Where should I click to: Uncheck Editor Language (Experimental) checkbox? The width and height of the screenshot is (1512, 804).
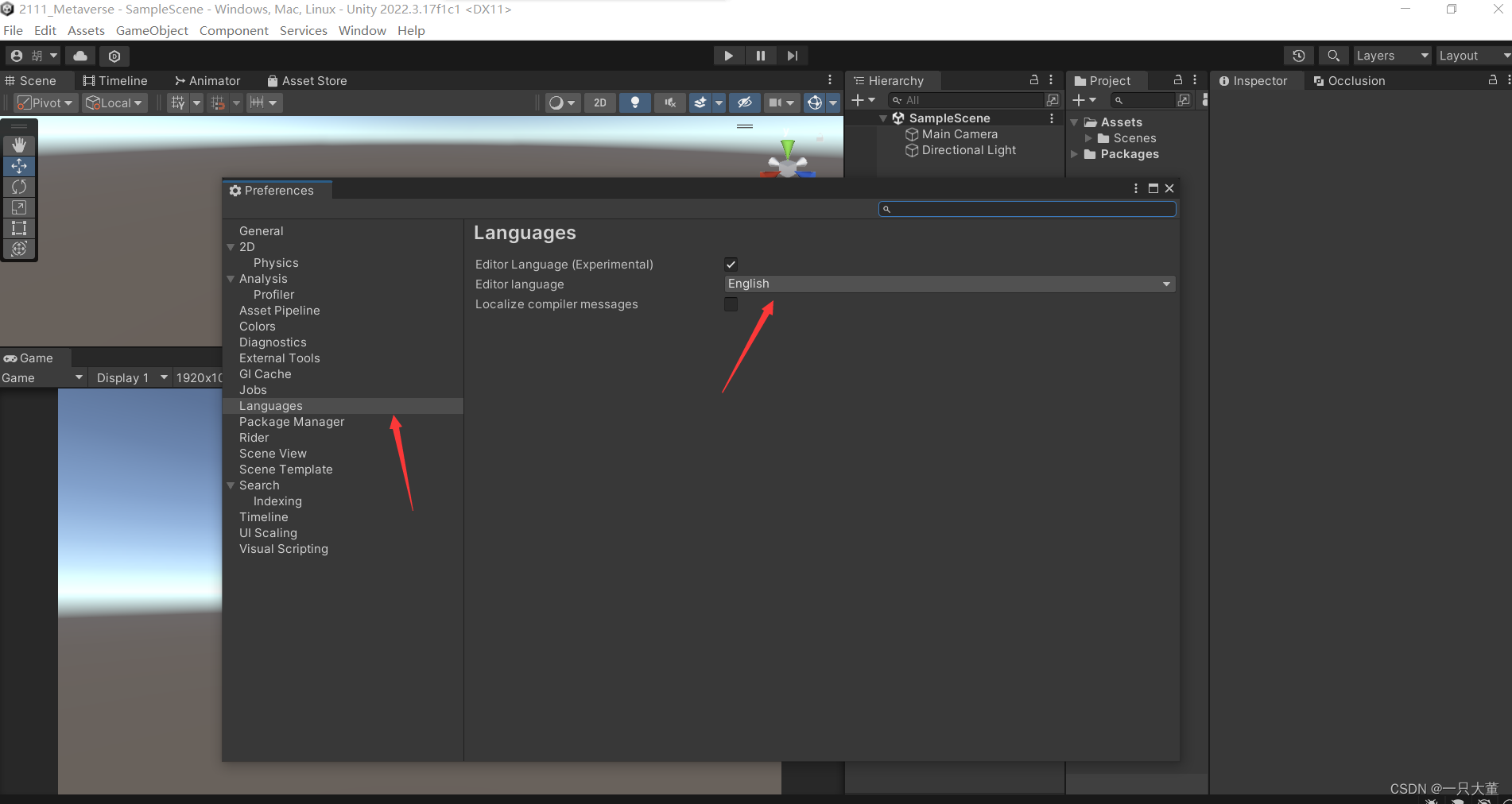(x=731, y=265)
